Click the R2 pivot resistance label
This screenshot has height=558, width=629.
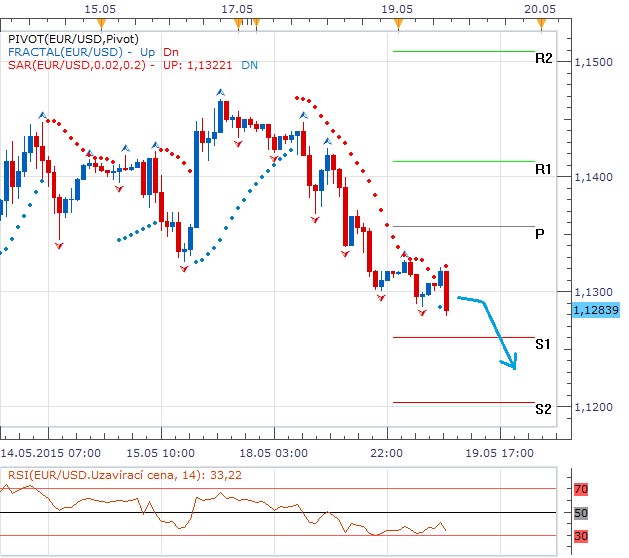click(543, 59)
